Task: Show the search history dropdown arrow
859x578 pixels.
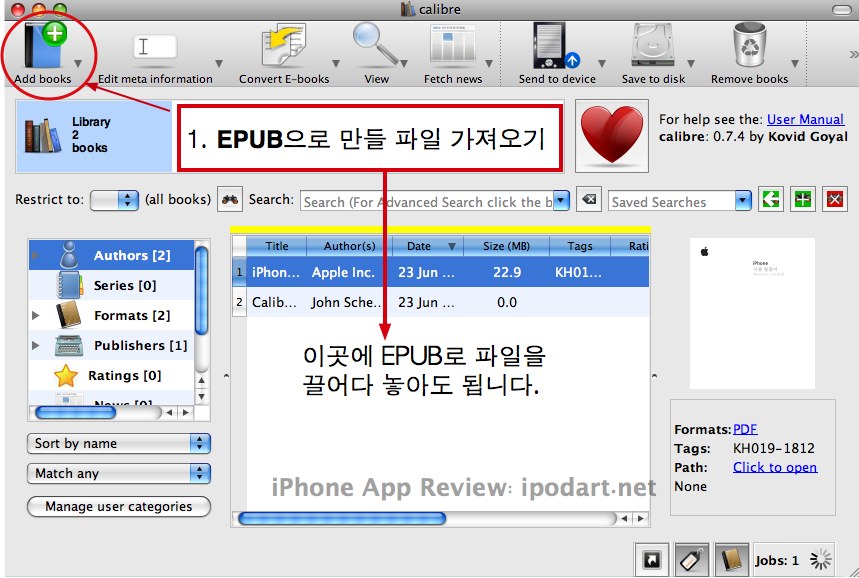Action: tap(561, 201)
